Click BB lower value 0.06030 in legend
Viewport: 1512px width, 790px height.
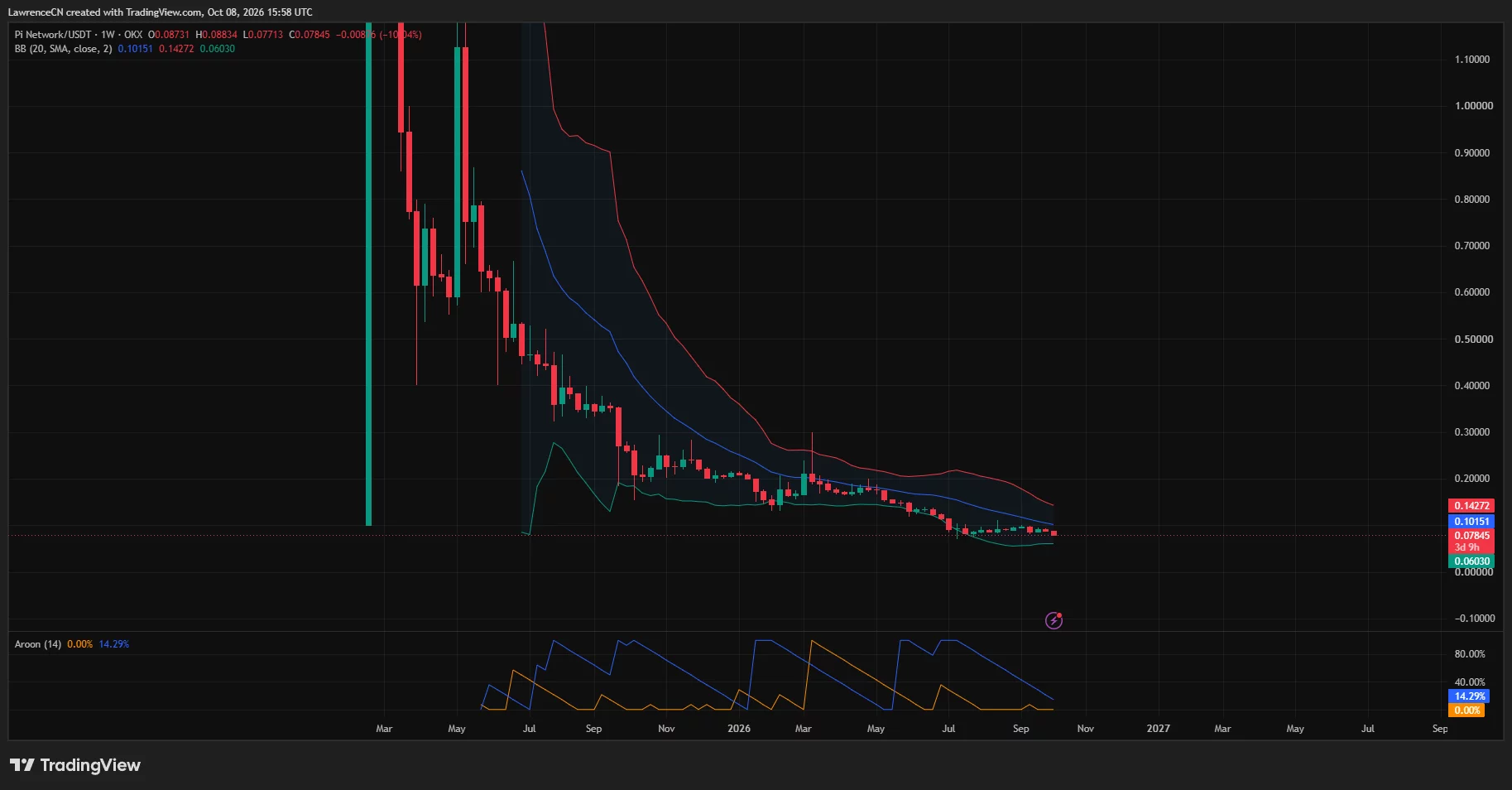point(218,49)
